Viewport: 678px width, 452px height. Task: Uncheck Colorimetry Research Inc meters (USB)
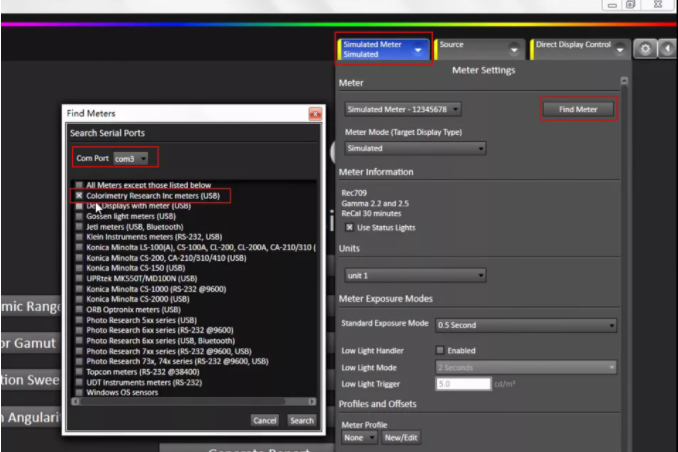coord(79,196)
